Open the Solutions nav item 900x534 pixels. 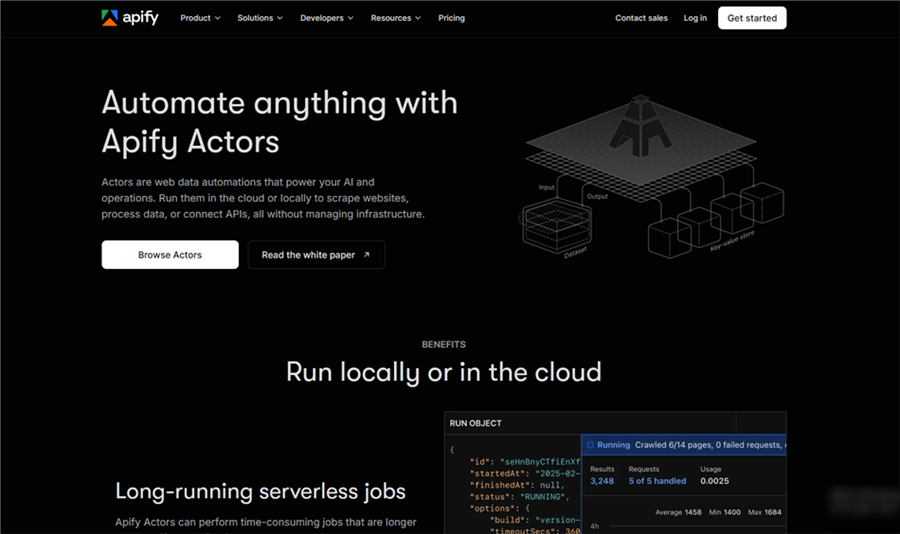260,18
